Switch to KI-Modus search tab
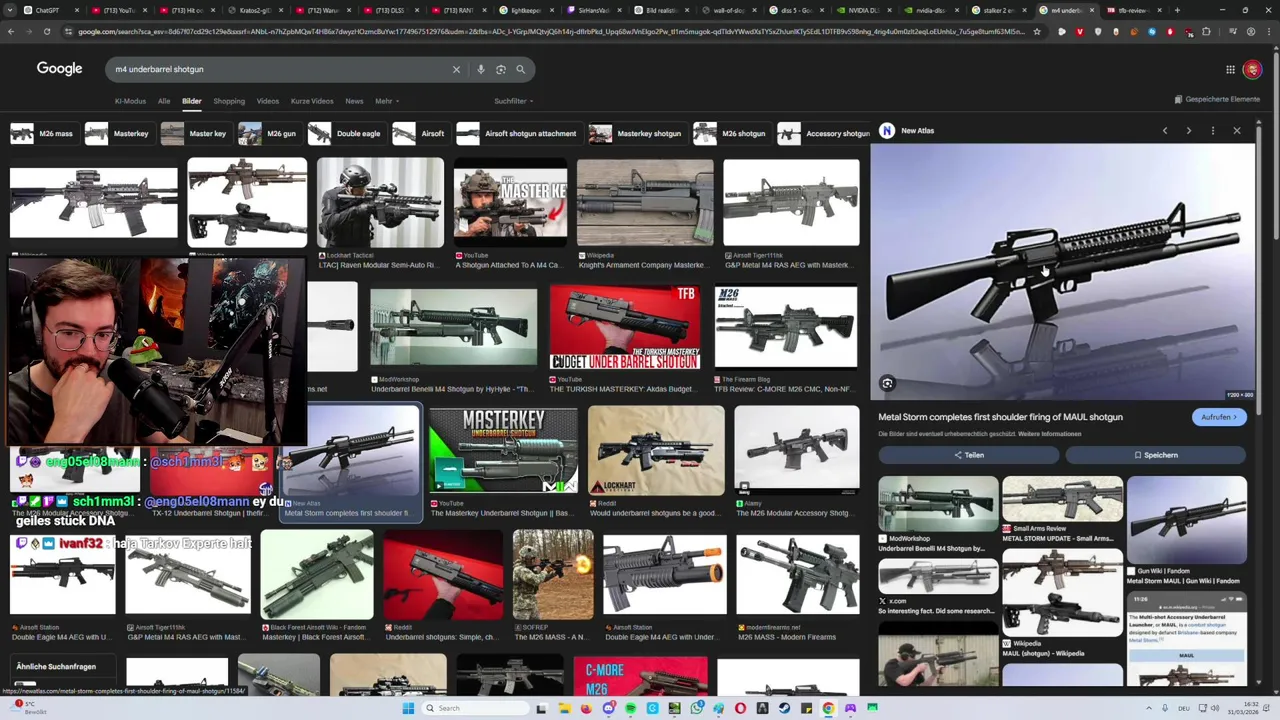Image resolution: width=1280 pixels, height=720 pixels. 130,101
